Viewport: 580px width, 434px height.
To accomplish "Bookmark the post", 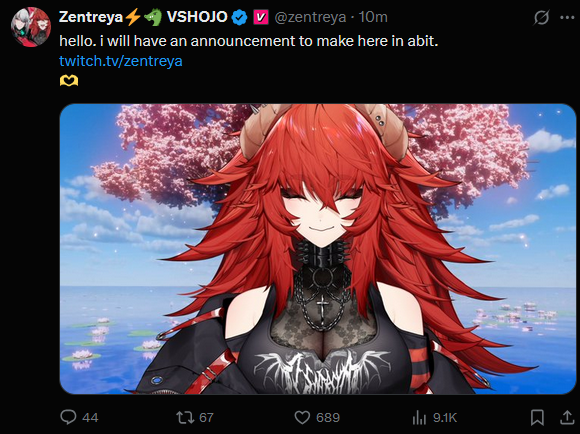I will point(537,417).
